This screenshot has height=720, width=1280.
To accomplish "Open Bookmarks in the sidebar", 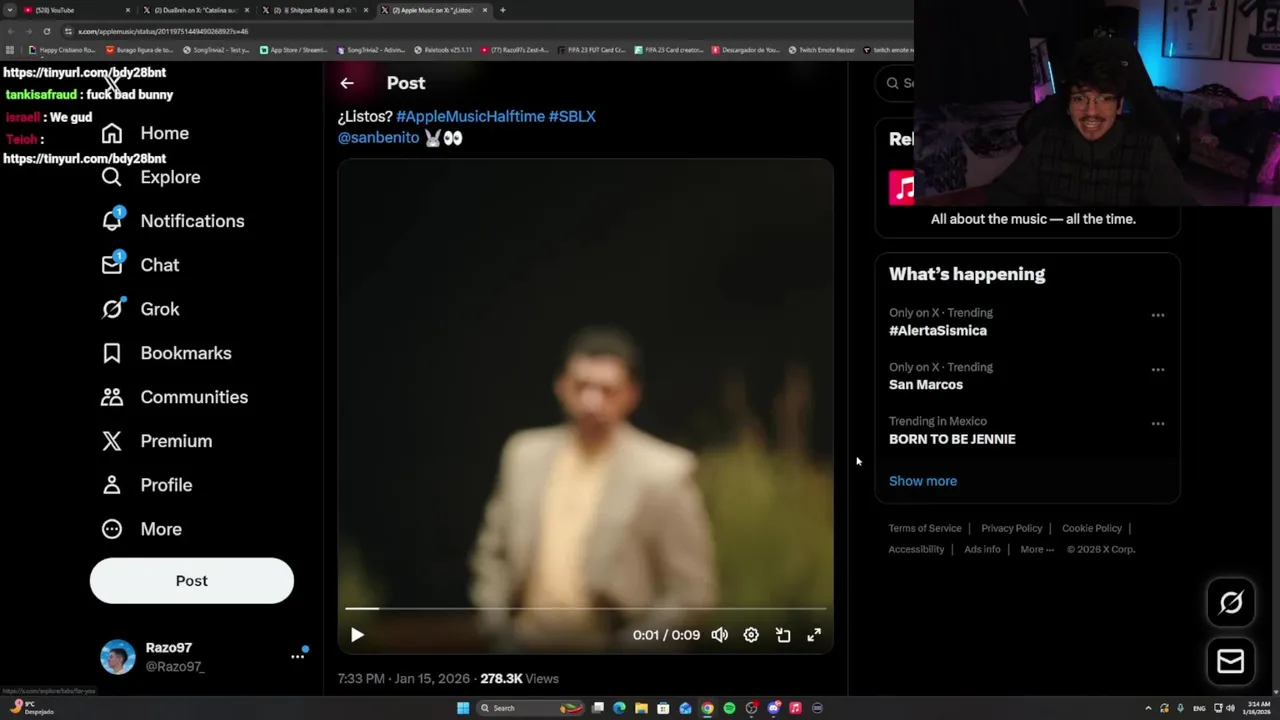I will pos(166,353).
